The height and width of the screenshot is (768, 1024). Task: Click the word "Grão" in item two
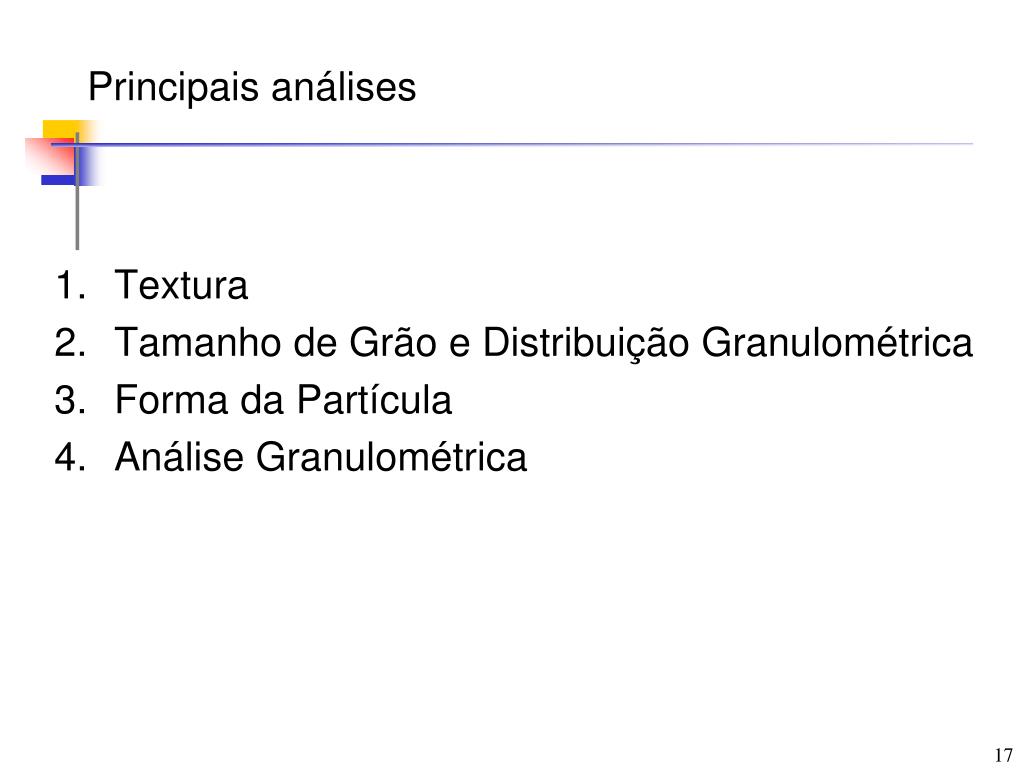[392, 342]
